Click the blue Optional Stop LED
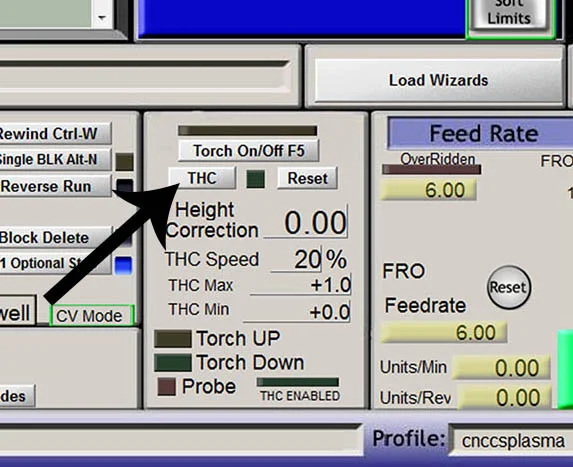573x467 pixels. [x=124, y=266]
